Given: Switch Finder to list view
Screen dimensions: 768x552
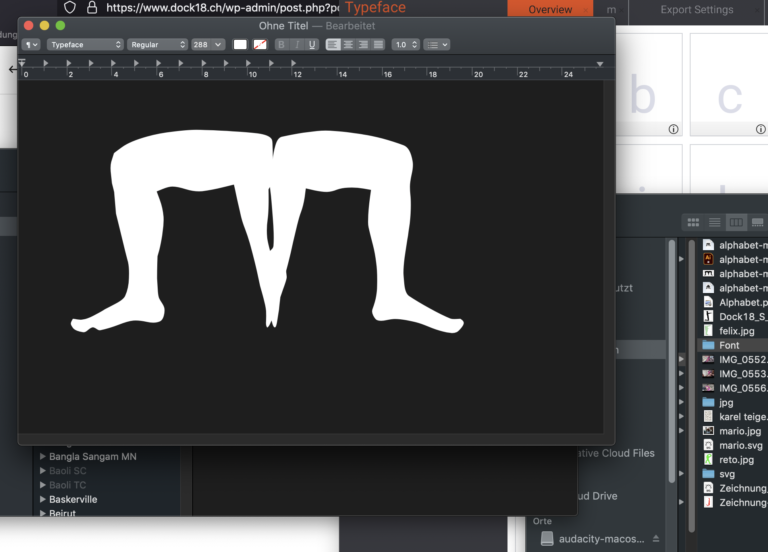Looking at the screenshot, I should 714,222.
